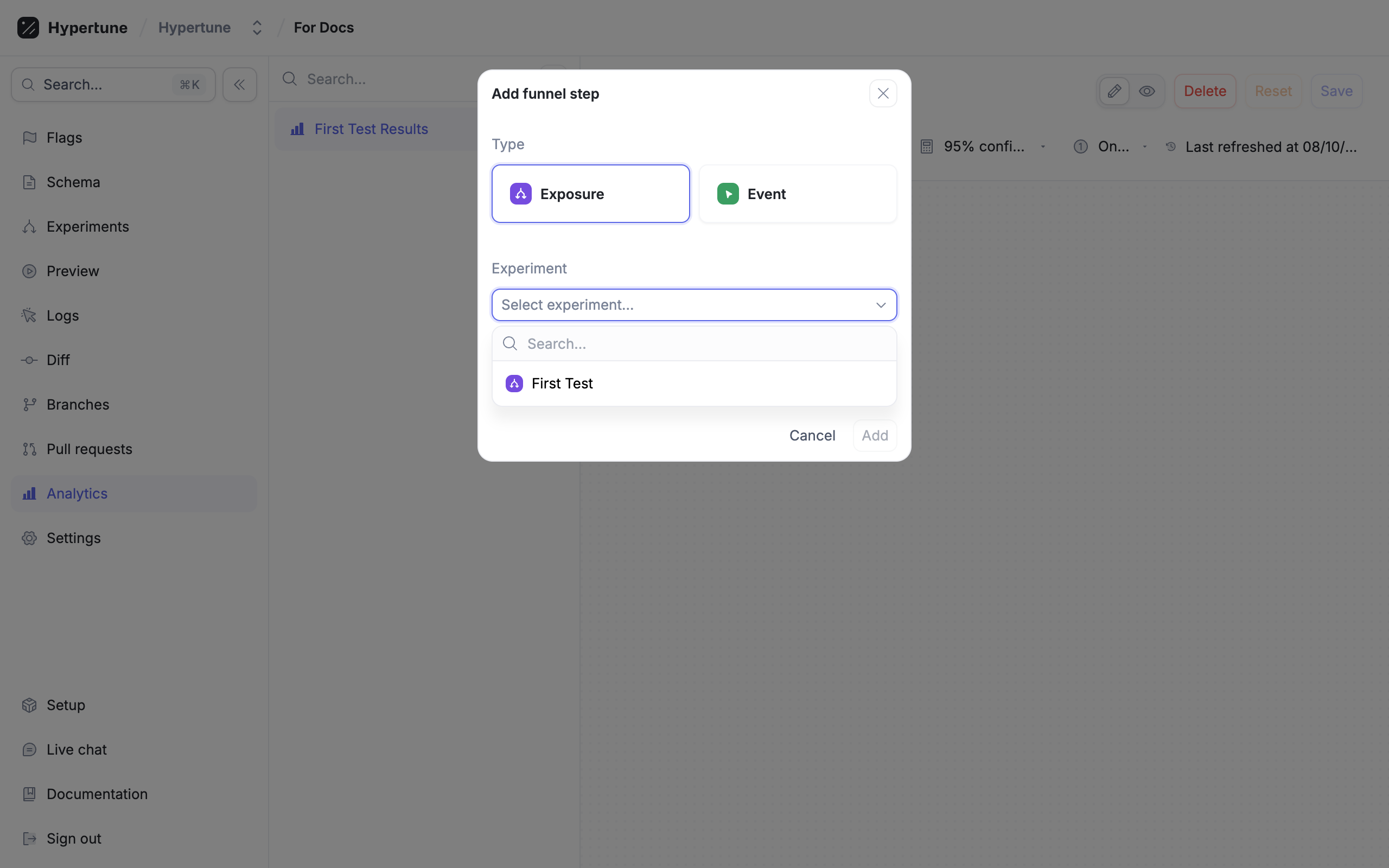Expand the 95% confidence dropdown
Image resolution: width=1389 pixels, height=868 pixels.
tap(984, 147)
